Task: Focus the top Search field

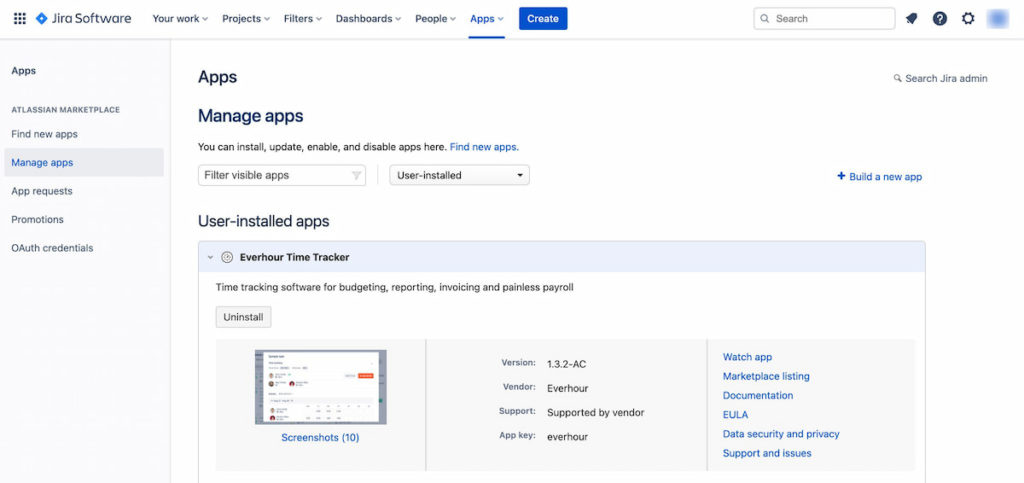Action: pos(824,18)
